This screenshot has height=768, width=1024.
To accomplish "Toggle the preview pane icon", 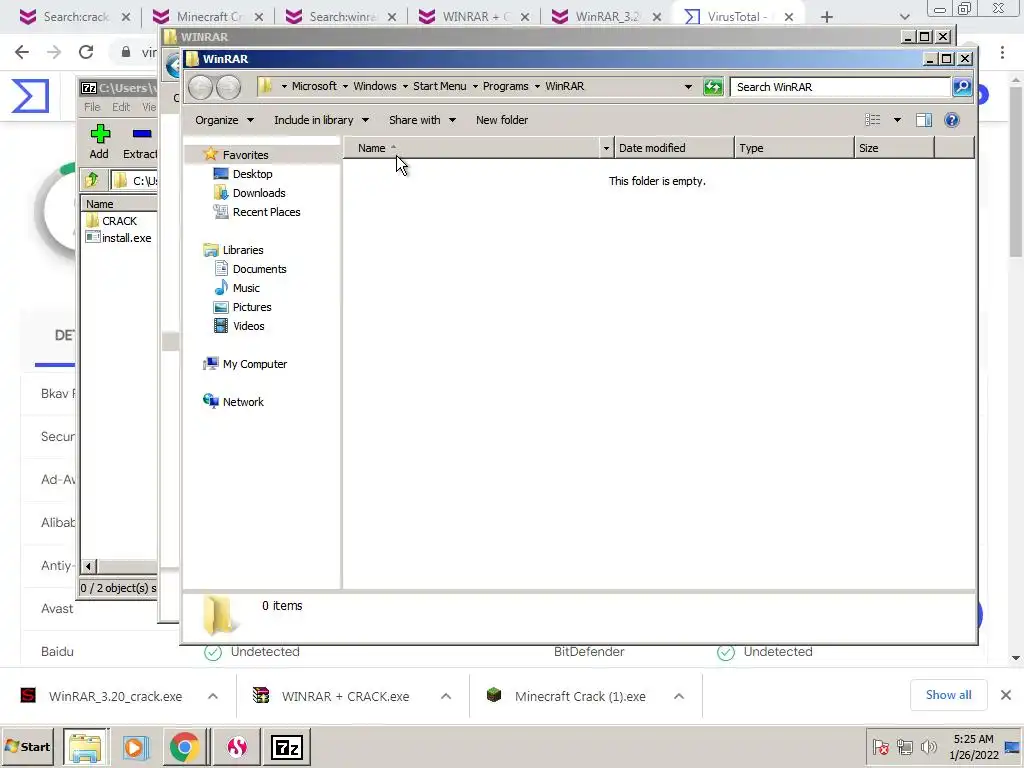I will tap(923, 120).
